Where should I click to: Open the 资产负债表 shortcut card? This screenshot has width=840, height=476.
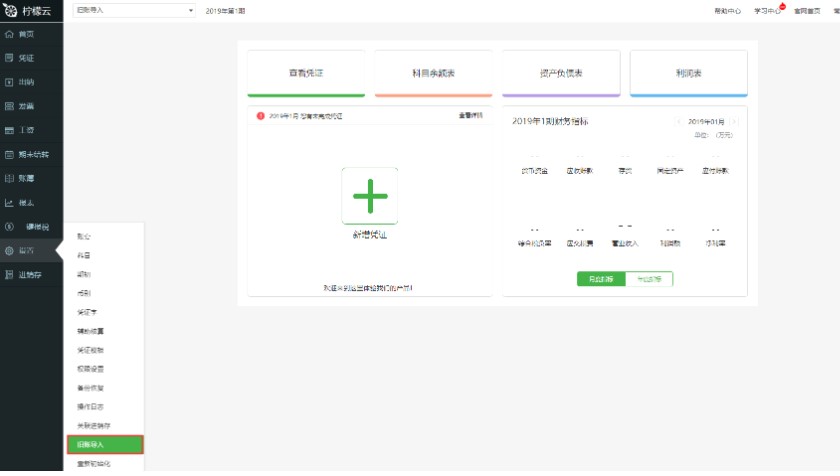[561, 73]
